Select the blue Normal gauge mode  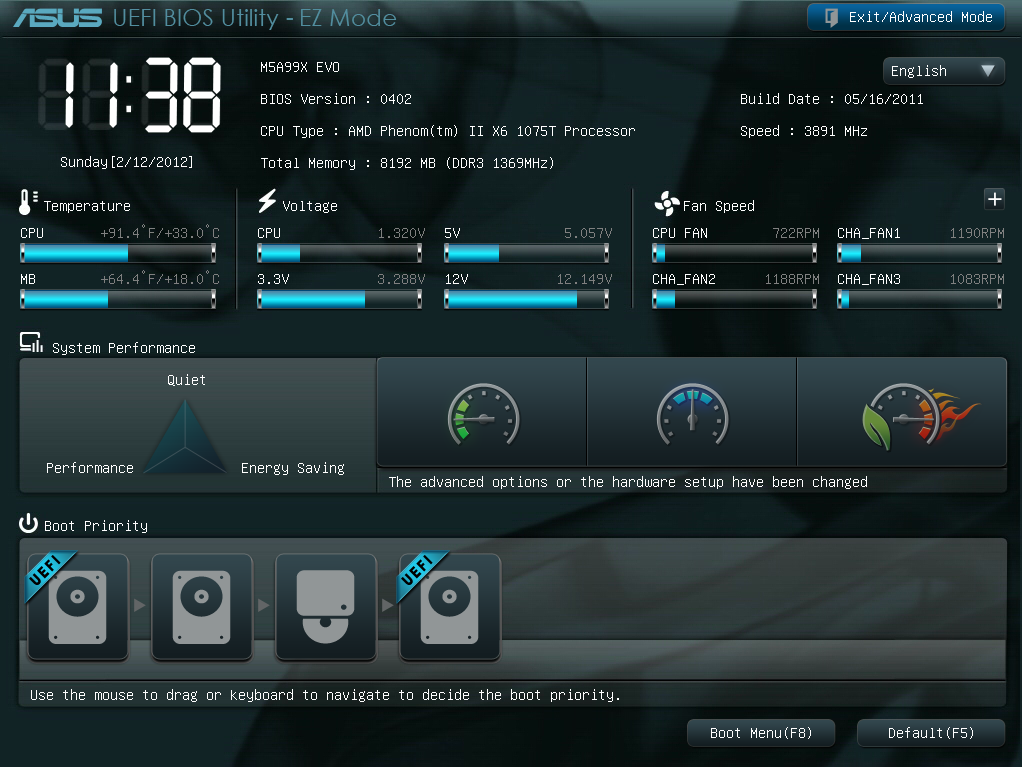tap(692, 412)
